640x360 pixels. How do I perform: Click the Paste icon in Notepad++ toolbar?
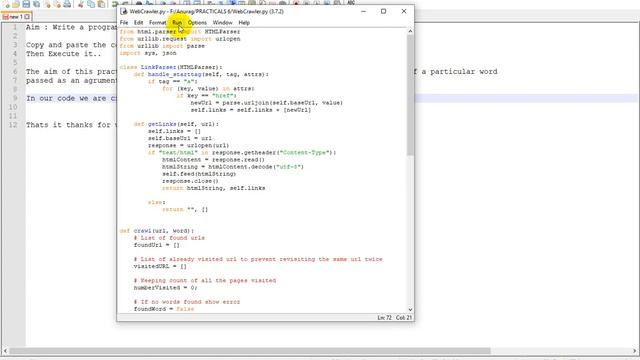101,4
